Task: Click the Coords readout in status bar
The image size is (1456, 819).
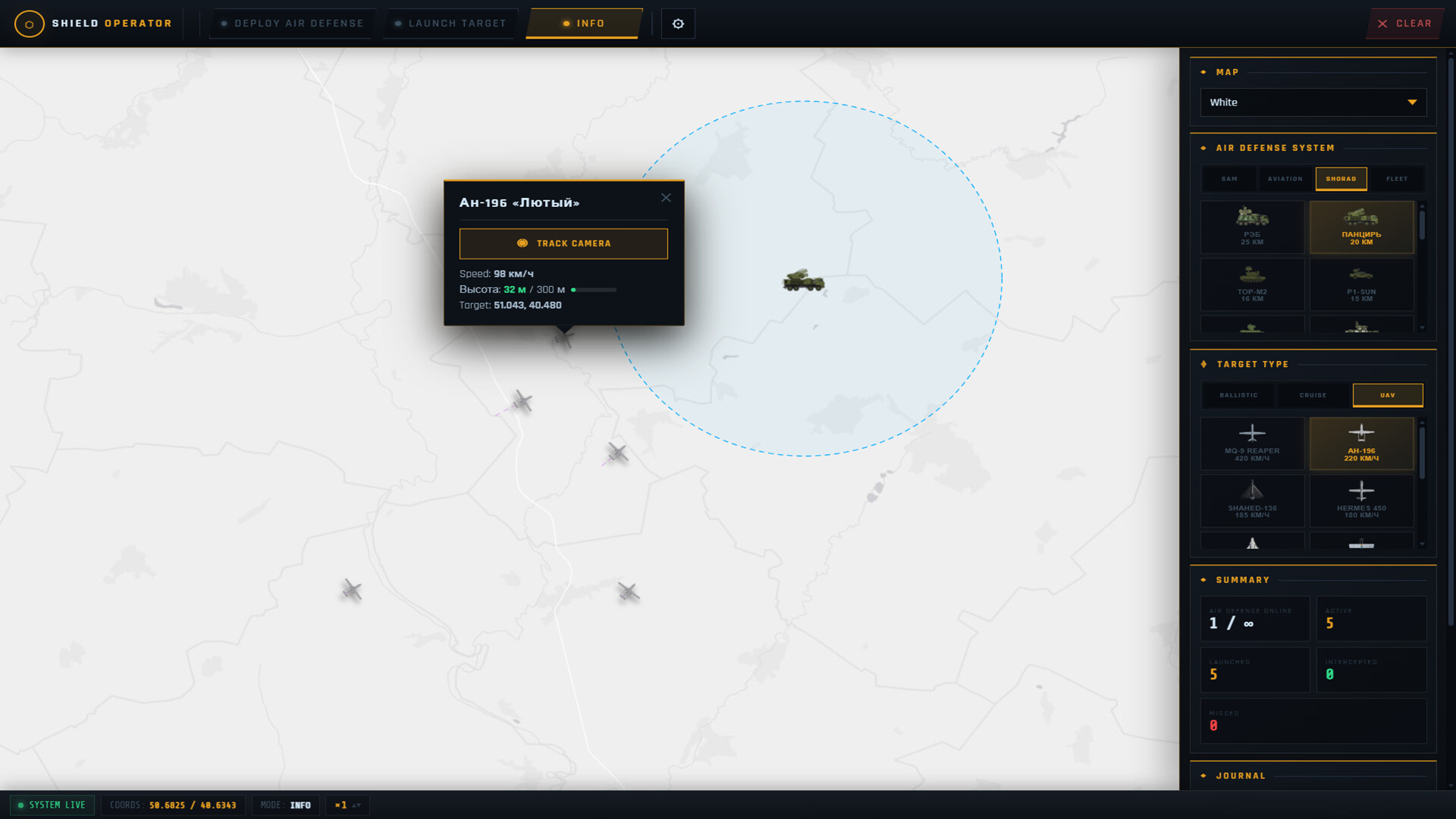Action: click(173, 805)
